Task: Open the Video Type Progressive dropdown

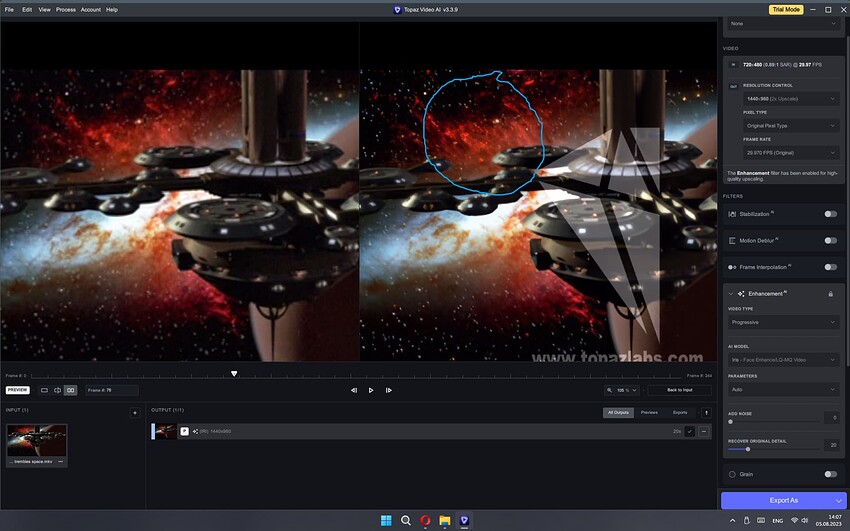Action: tap(783, 322)
